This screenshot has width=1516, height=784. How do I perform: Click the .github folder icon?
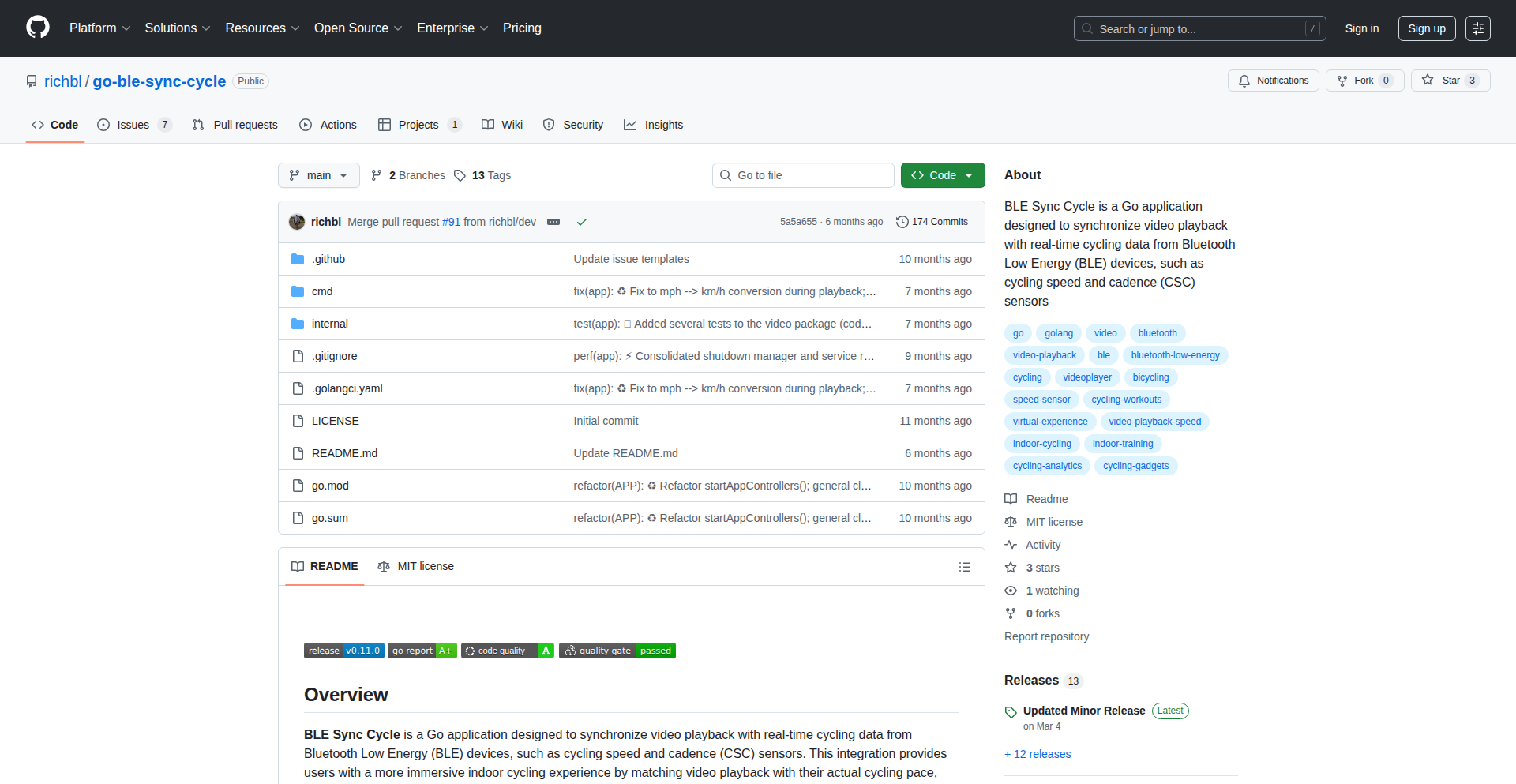pyautogui.click(x=298, y=259)
